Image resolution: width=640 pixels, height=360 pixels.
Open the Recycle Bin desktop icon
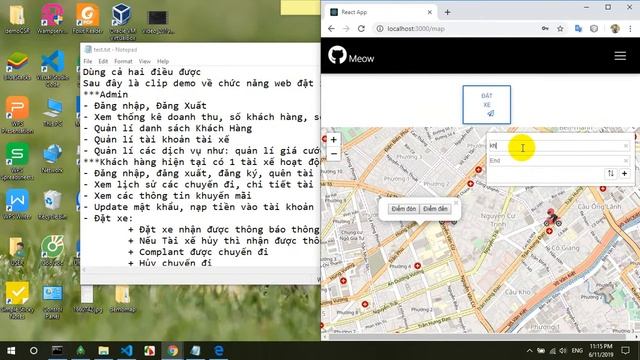[52, 204]
